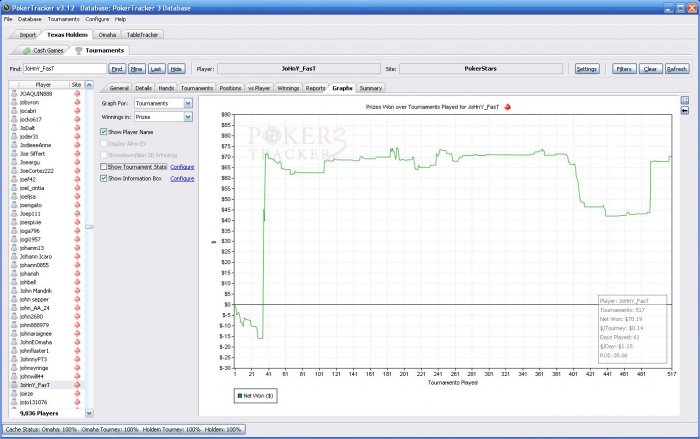Image resolution: width=700 pixels, height=439 pixels.
Task: Click the PokerStars spade icon in graph title
Action: pos(508,105)
